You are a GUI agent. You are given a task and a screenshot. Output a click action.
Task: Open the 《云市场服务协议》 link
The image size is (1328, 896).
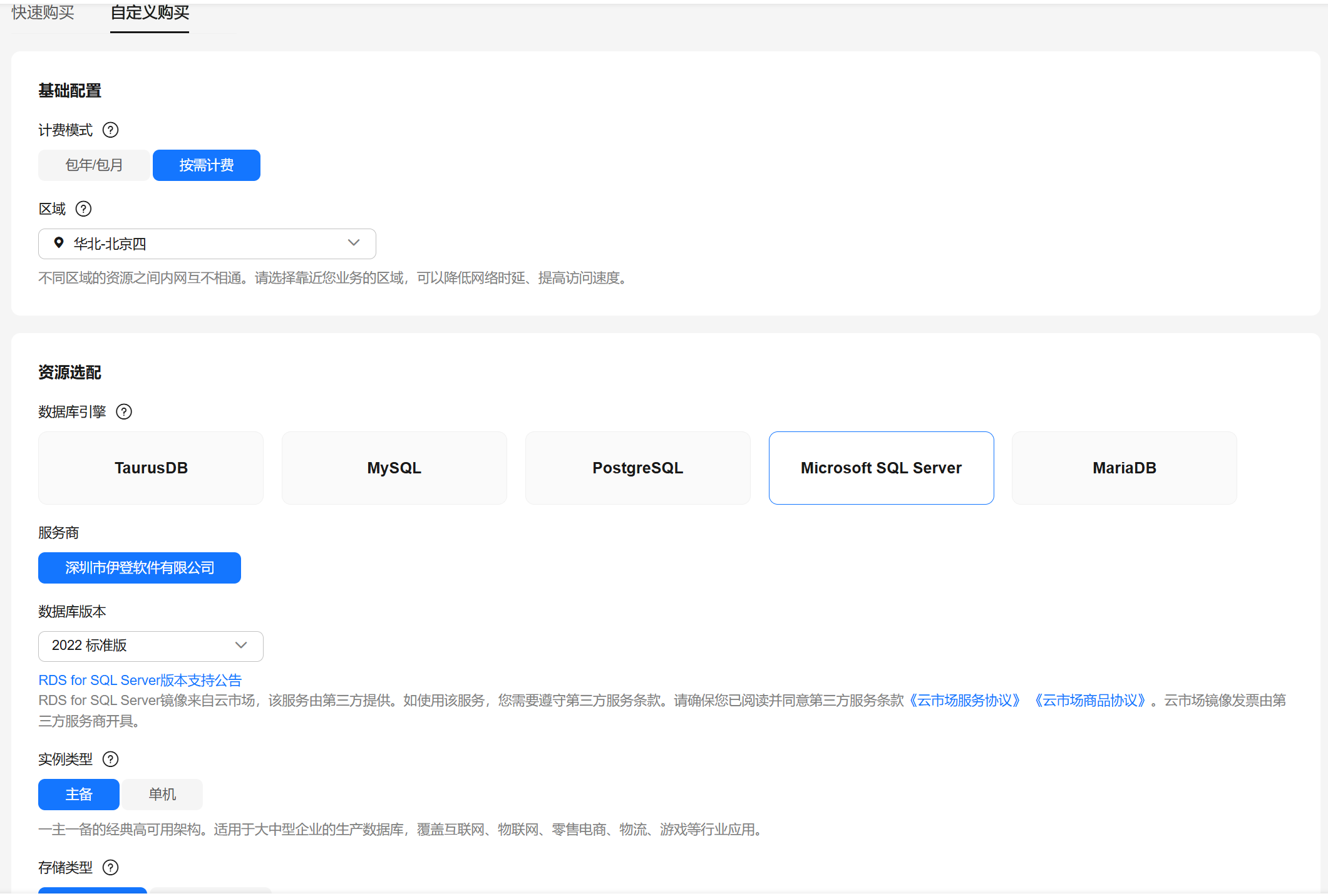tap(965, 701)
